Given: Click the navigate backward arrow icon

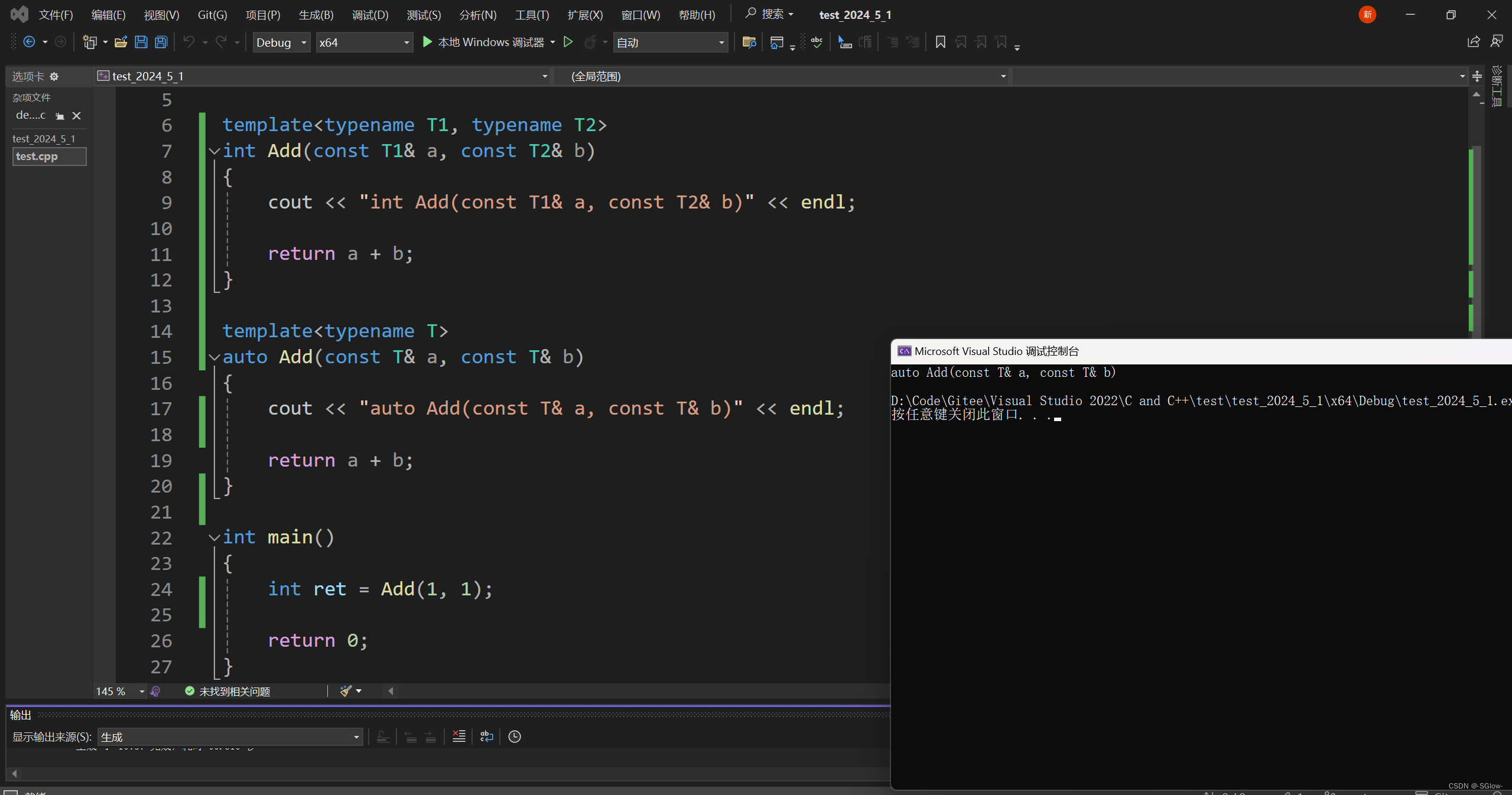Looking at the screenshot, I should click(x=29, y=42).
